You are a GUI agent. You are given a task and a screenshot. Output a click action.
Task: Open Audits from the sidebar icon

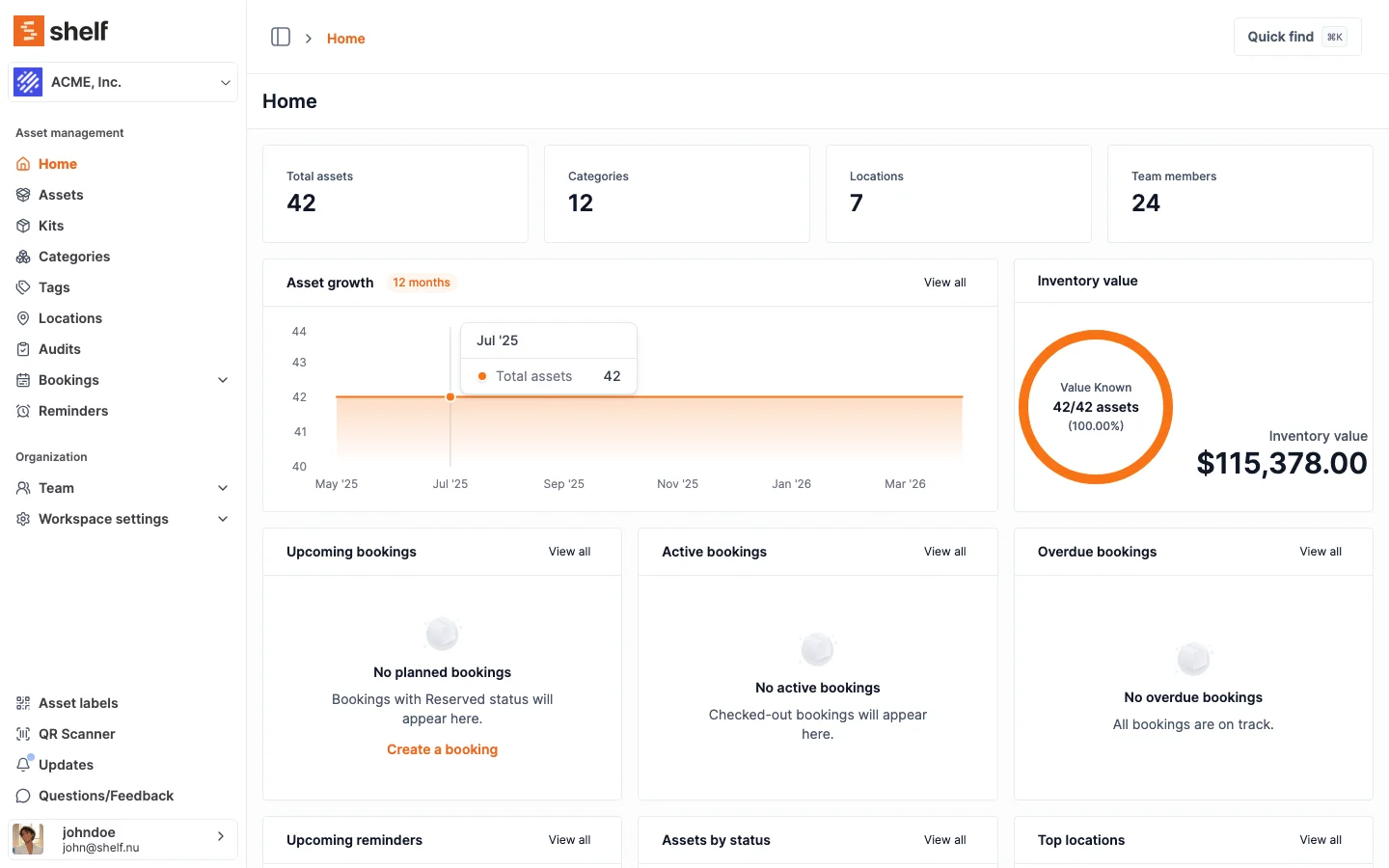click(23, 349)
